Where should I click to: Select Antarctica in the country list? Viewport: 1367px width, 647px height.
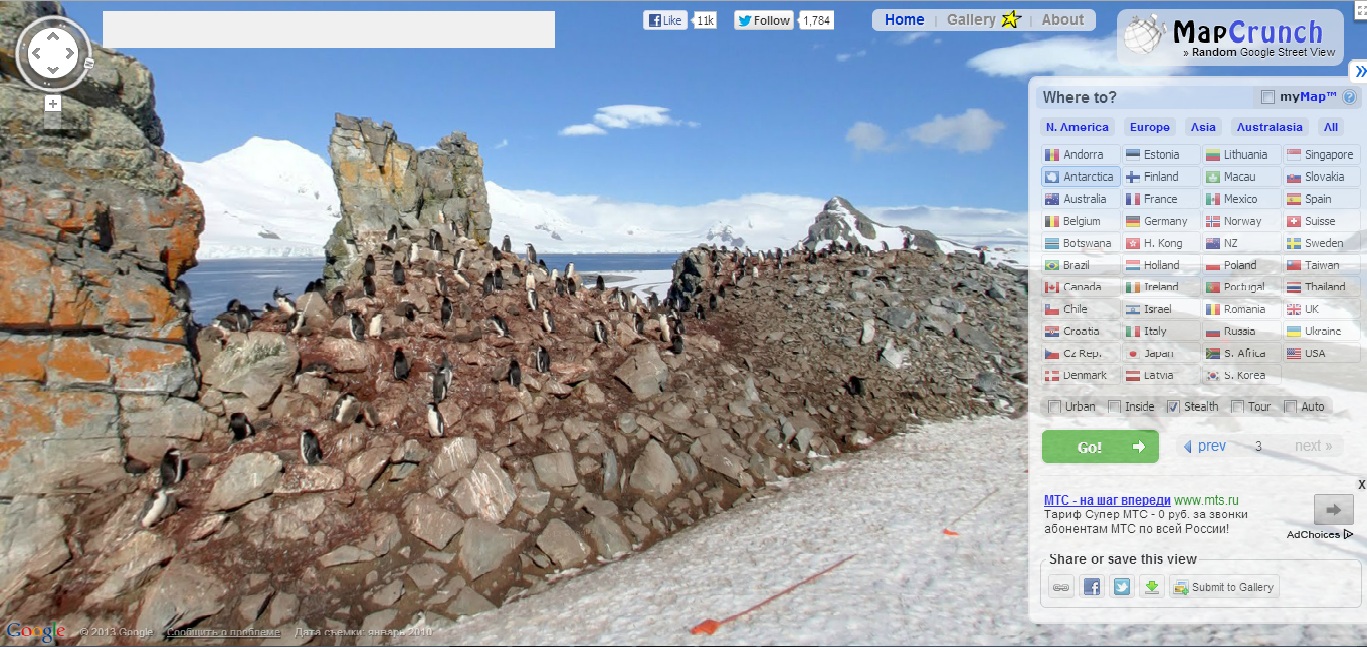(x=1080, y=177)
